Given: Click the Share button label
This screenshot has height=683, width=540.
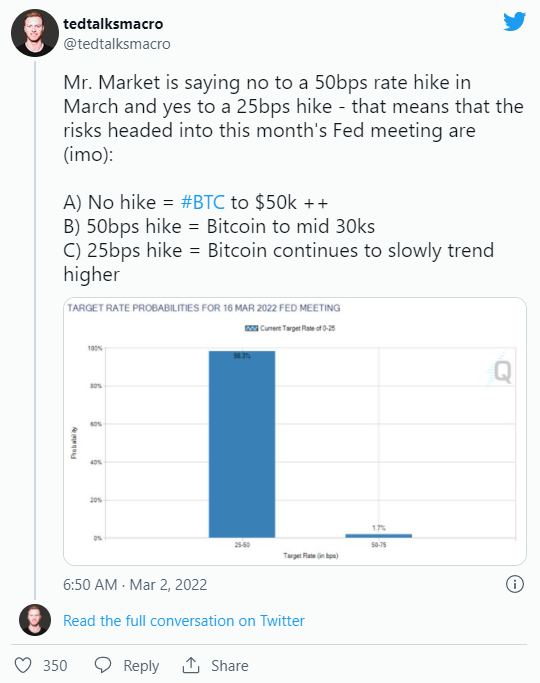Looking at the screenshot, I should [x=230, y=666].
